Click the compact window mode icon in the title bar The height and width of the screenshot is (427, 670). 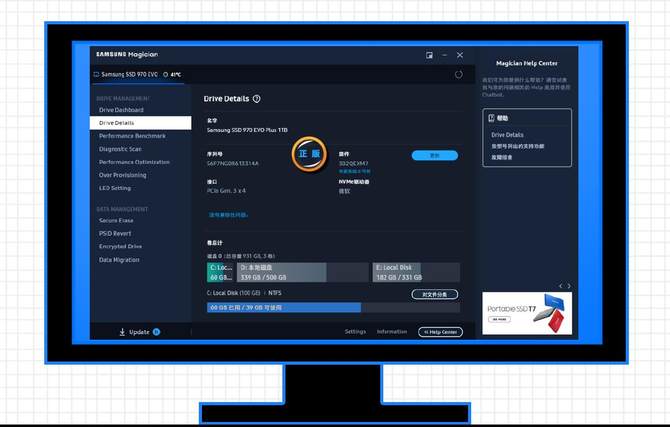429,55
